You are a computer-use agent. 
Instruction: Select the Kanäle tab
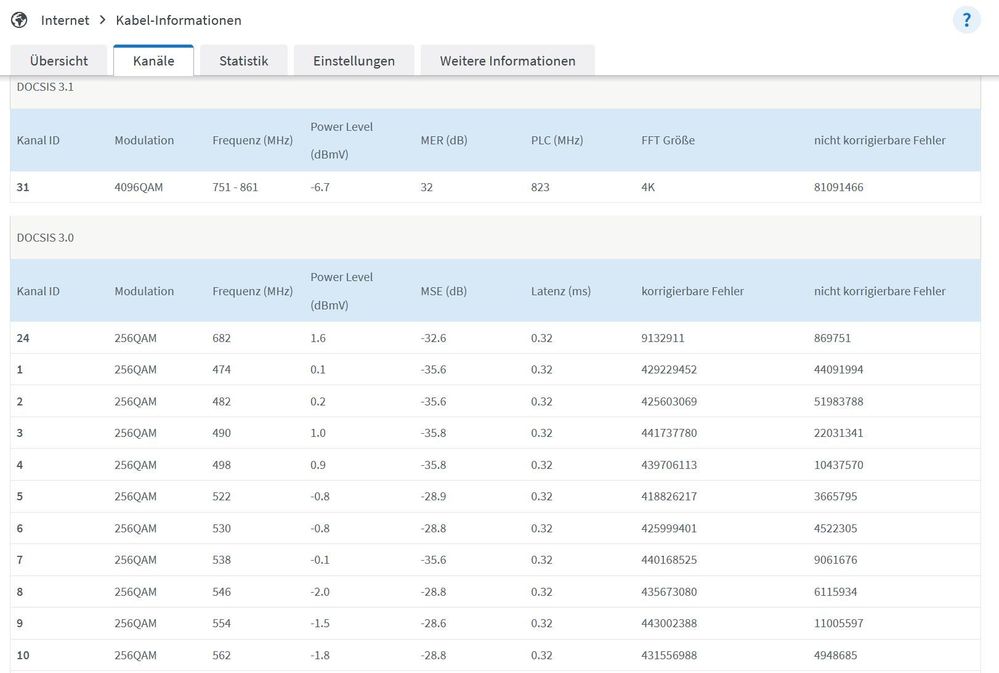(153, 61)
